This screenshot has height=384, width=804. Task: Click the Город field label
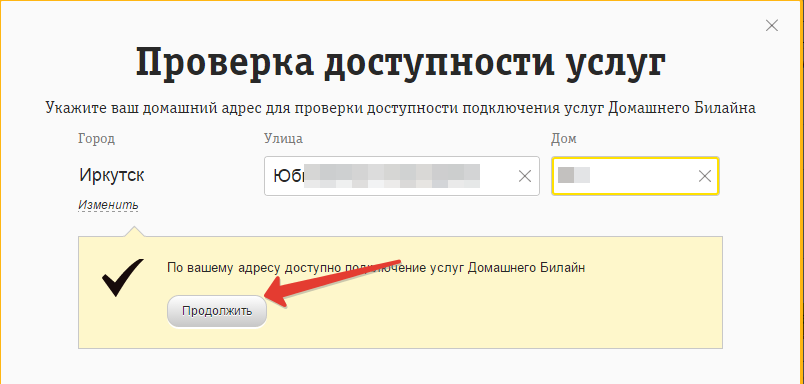point(96,139)
